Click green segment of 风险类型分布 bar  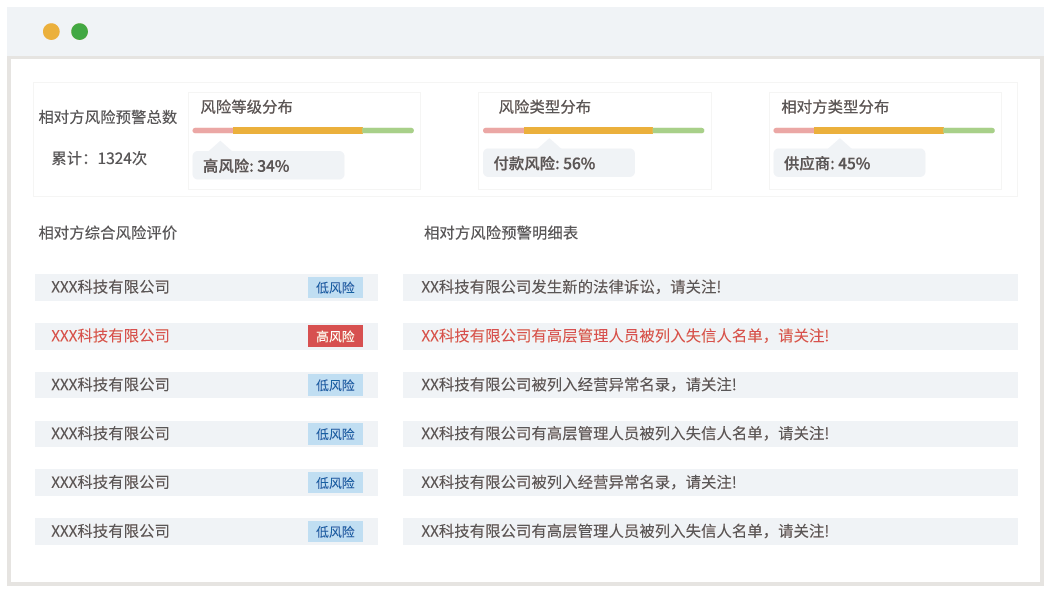coord(678,130)
